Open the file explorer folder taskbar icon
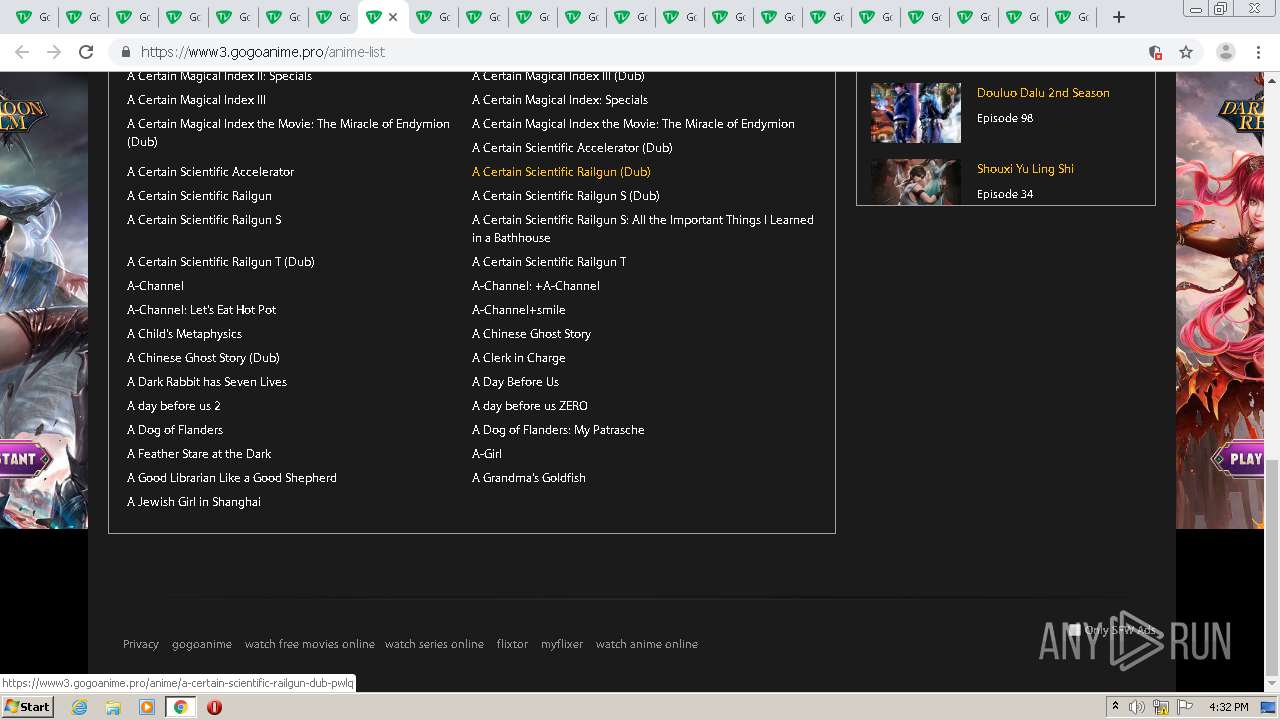The height and width of the screenshot is (720, 1280). click(x=113, y=707)
